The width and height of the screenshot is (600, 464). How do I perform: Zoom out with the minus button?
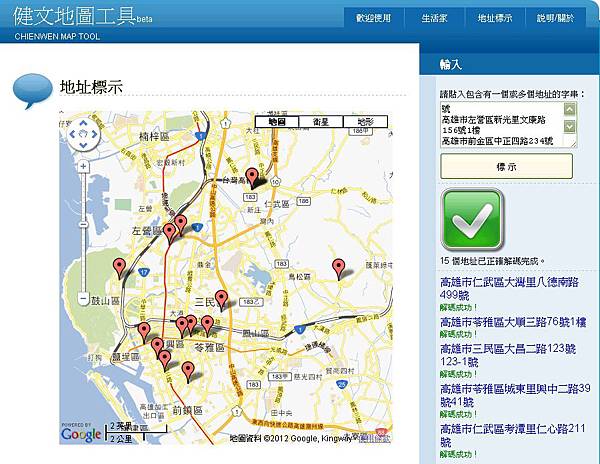click(x=83, y=299)
